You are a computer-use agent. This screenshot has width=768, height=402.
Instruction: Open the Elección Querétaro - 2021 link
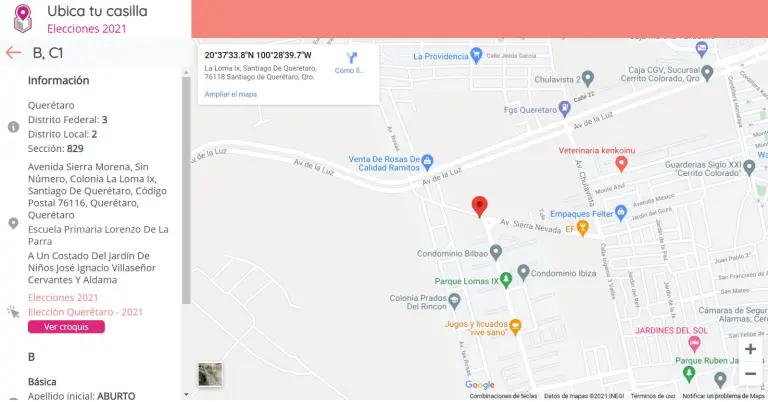(85, 312)
